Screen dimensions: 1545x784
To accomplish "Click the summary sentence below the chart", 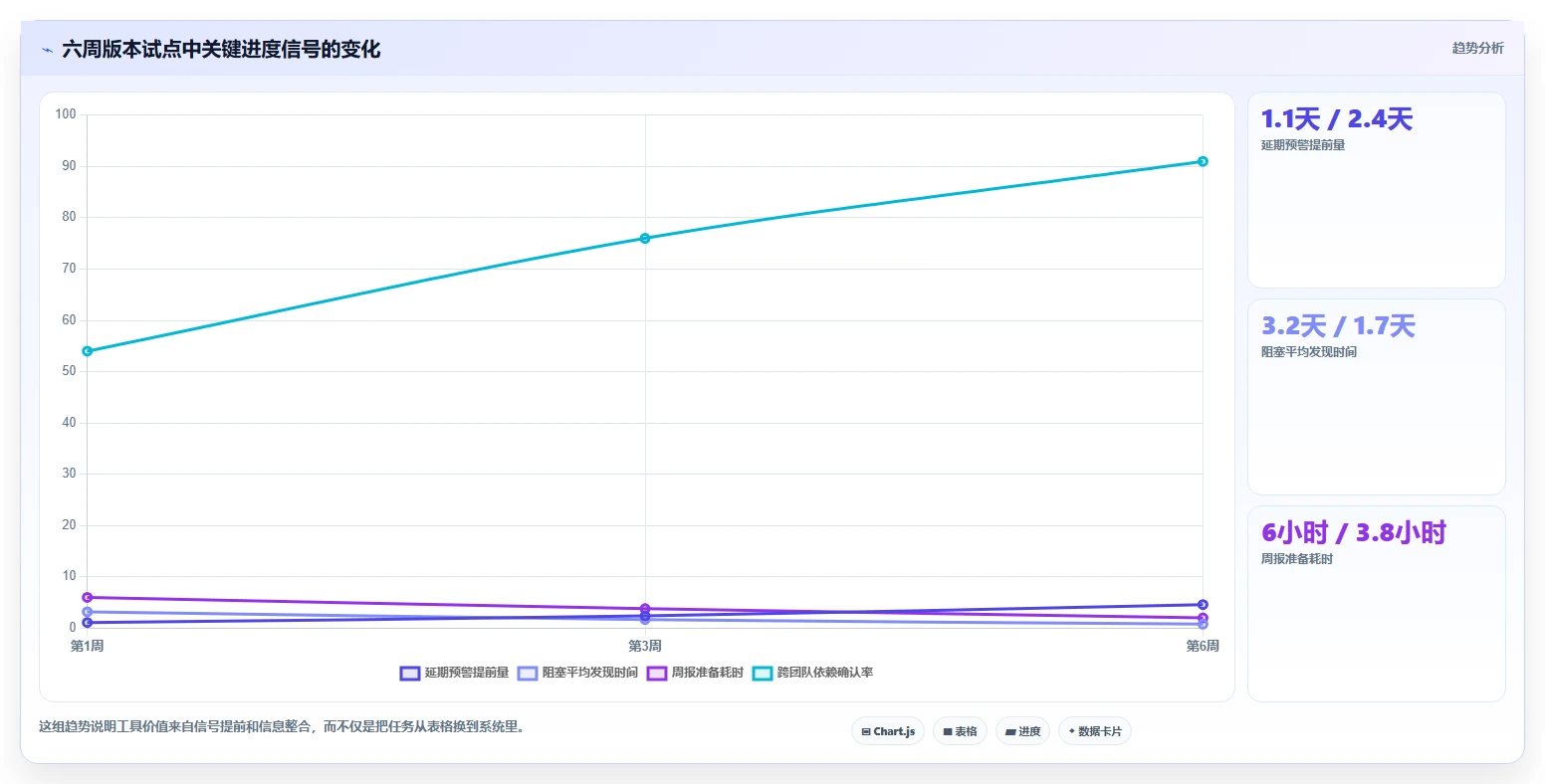I will click(282, 727).
